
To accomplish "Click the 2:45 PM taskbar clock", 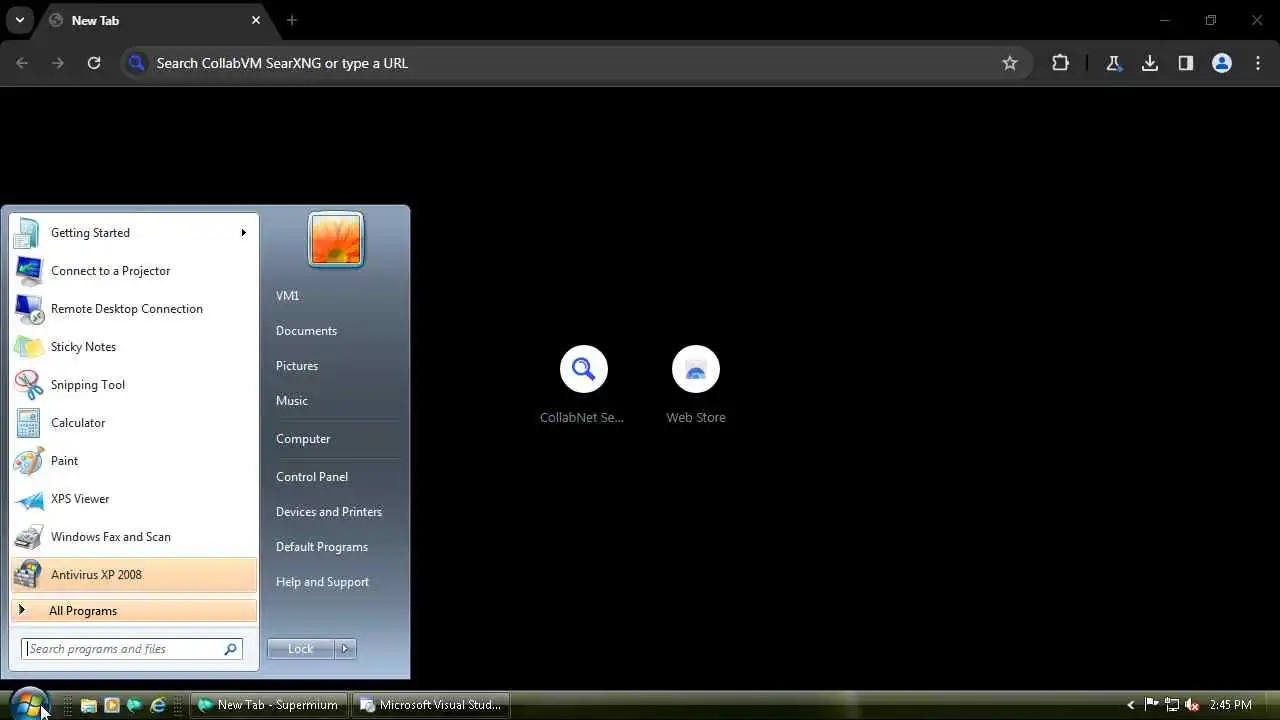I will pyautogui.click(x=1230, y=705).
